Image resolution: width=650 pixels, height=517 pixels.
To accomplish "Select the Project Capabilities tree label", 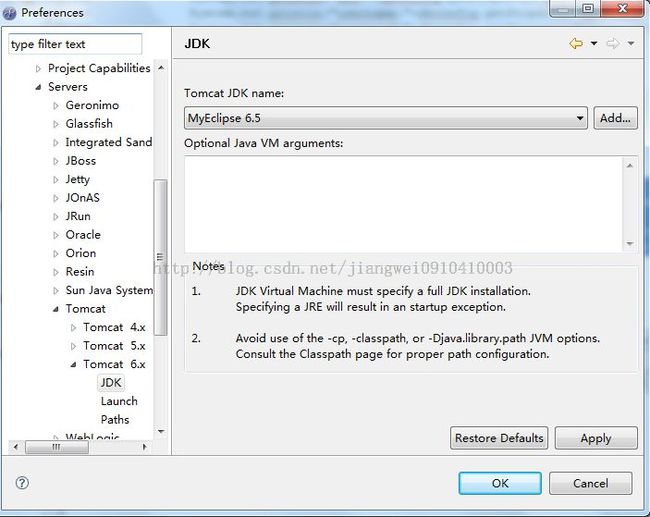I will pos(99,68).
